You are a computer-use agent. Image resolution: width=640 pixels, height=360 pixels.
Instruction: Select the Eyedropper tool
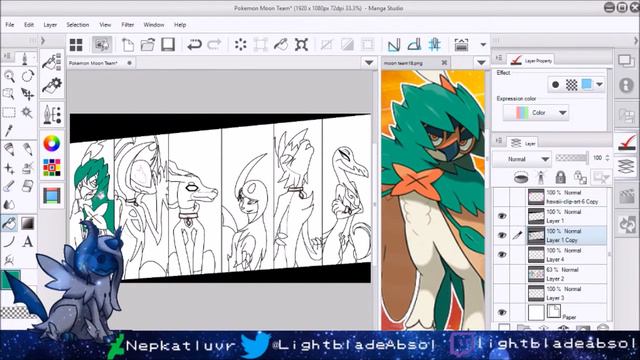tap(9, 131)
